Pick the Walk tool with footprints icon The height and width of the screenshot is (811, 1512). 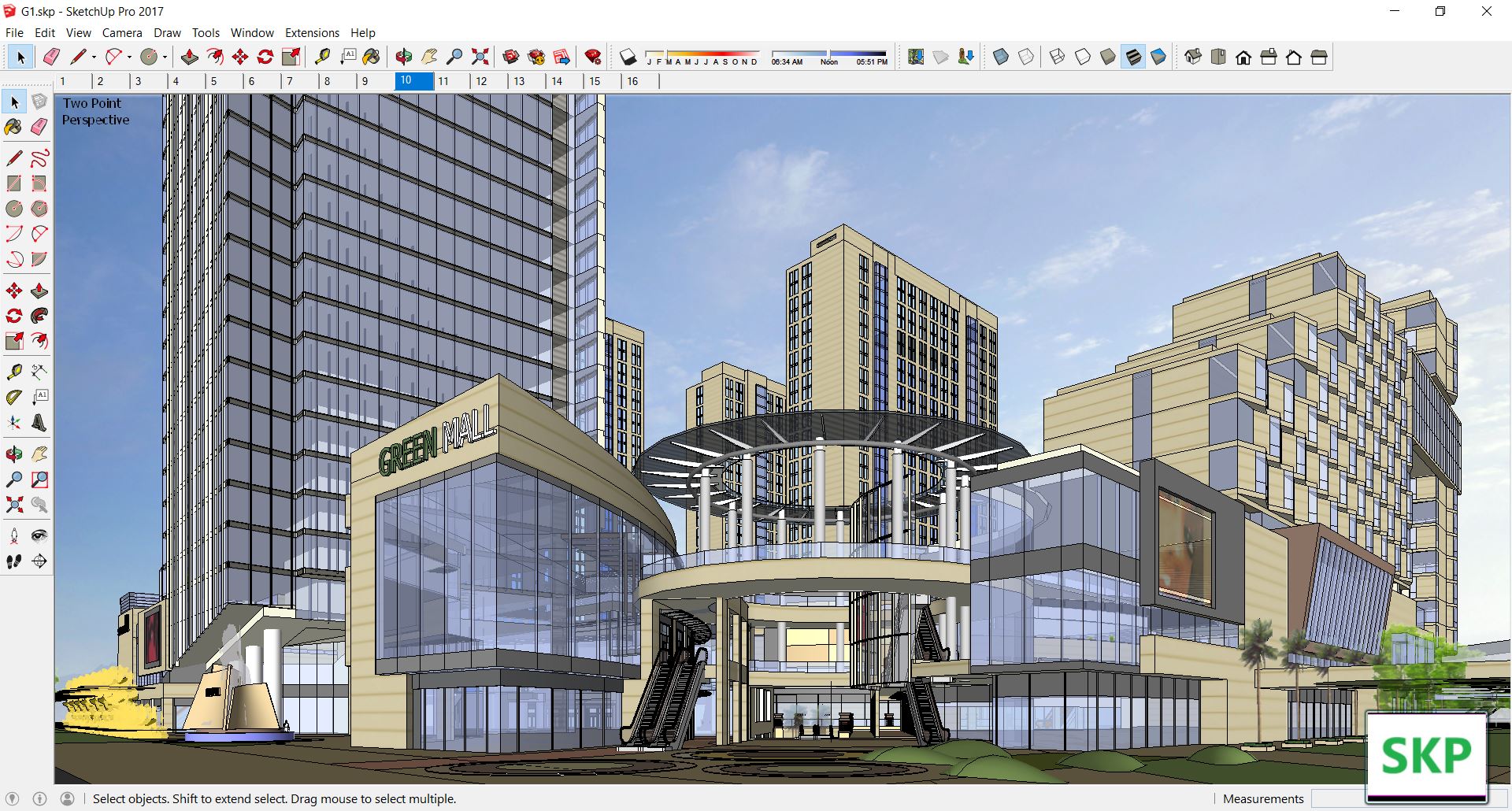[14, 561]
